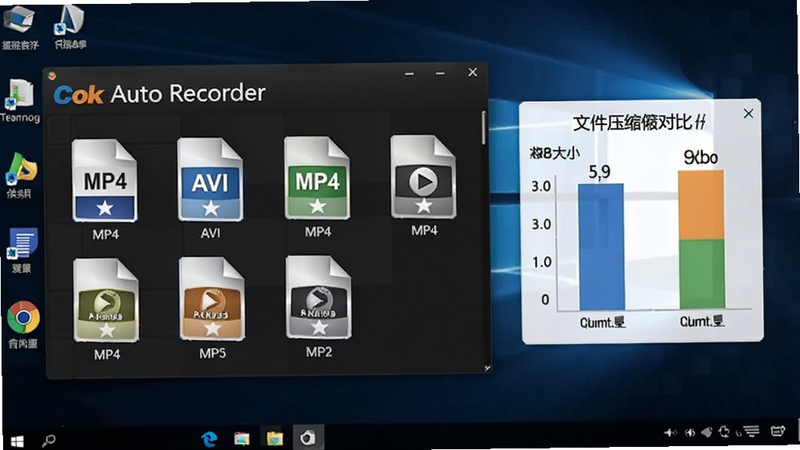Pick the olive-green Android MP4 icon

point(106,300)
